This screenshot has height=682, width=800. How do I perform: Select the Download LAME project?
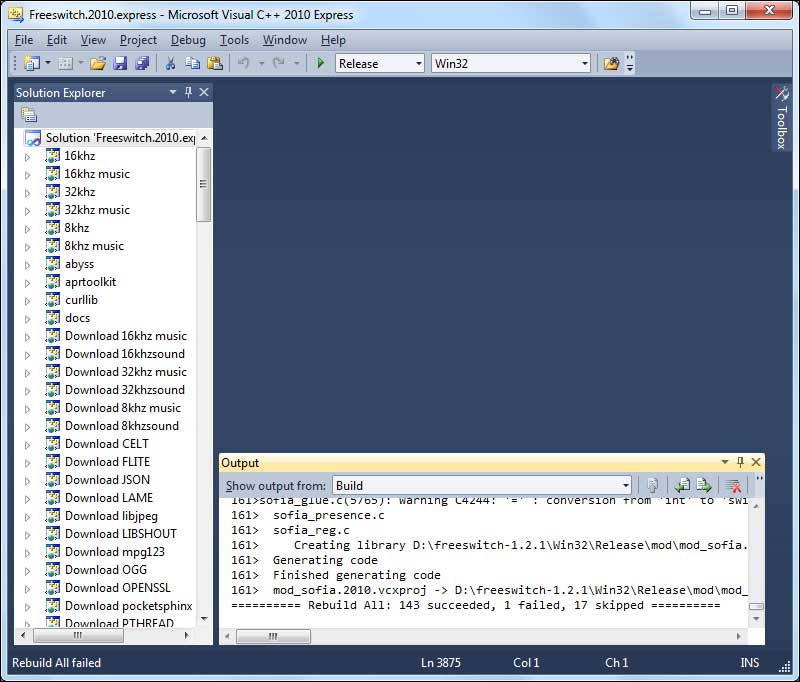tap(109, 498)
